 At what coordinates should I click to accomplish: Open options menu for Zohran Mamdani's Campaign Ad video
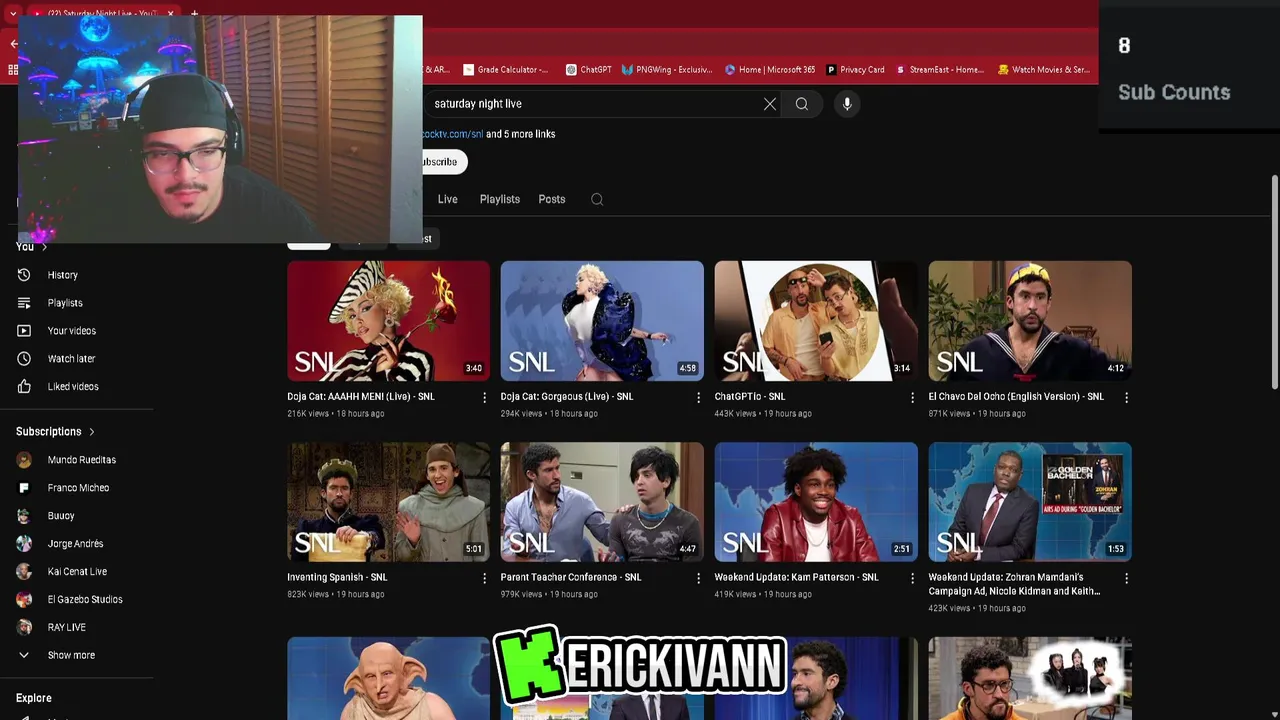point(1126,578)
